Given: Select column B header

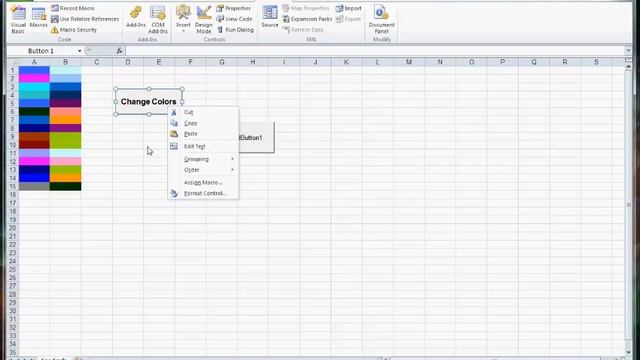Looking at the screenshot, I should [x=65, y=62].
